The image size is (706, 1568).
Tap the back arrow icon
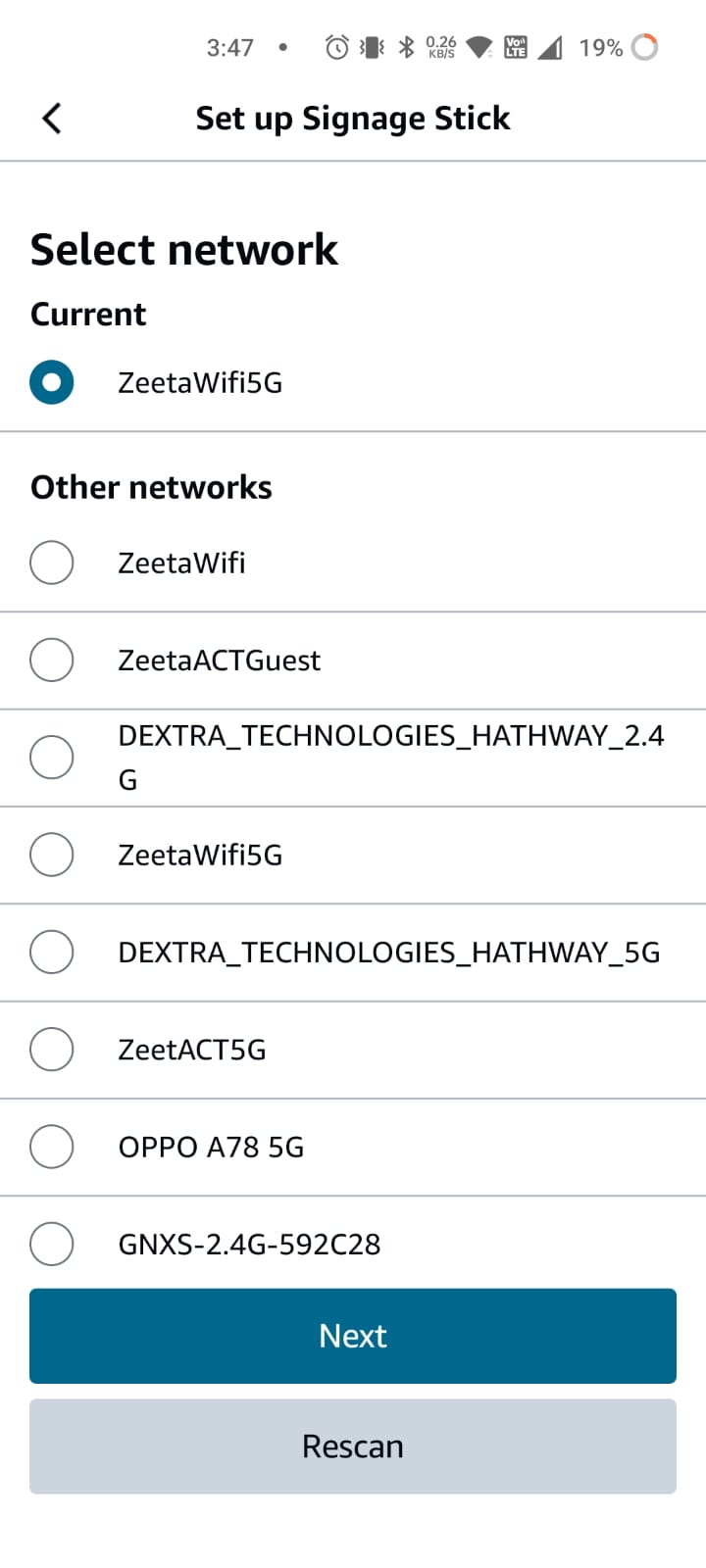[x=52, y=119]
